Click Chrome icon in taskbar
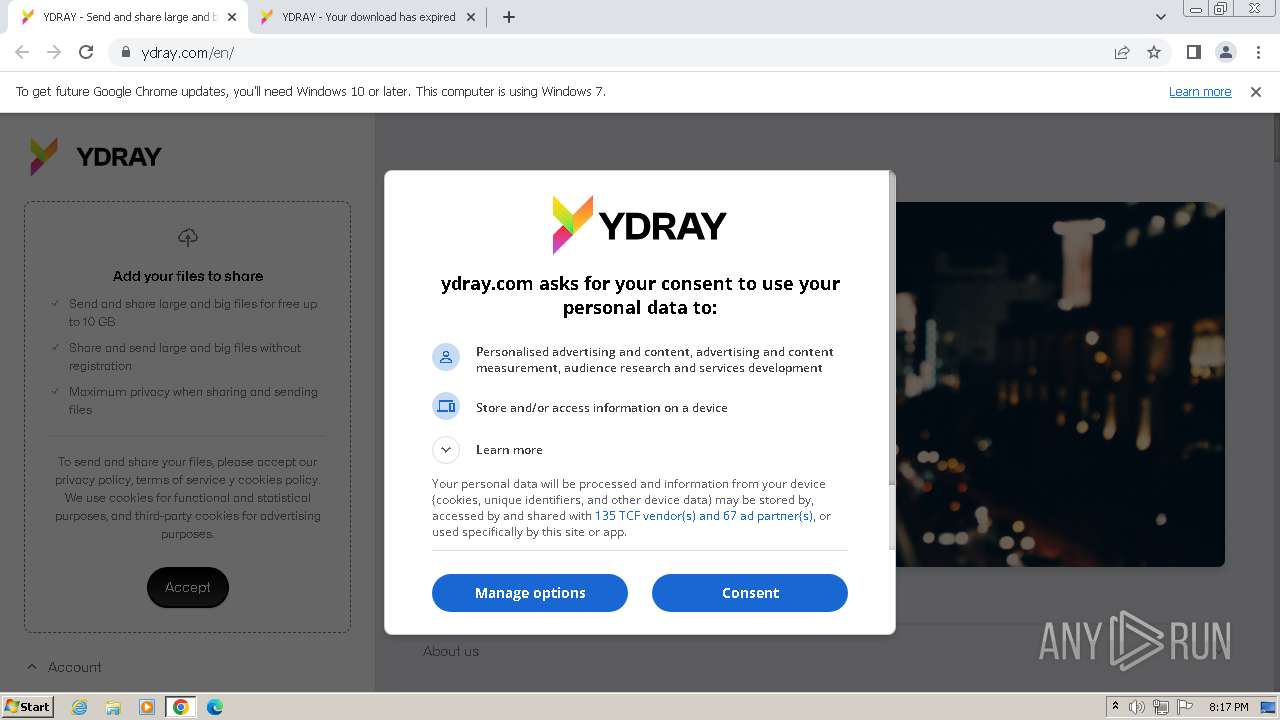 pos(181,707)
